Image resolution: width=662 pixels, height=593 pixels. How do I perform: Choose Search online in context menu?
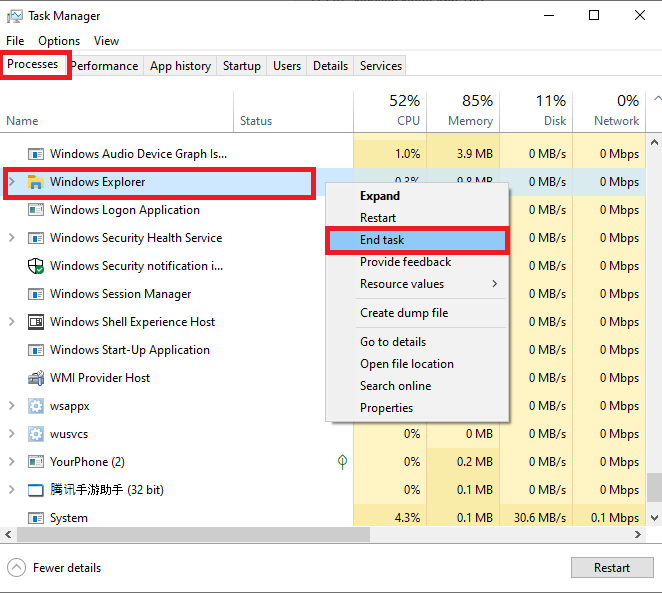[x=417, y=386]
